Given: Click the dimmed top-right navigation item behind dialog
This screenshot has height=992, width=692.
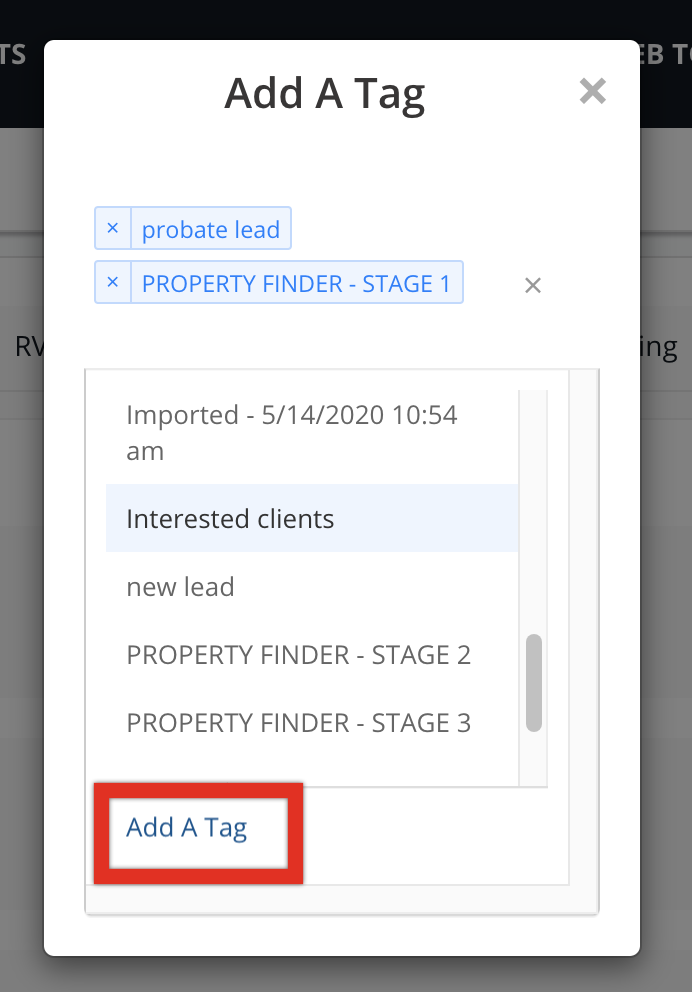Looking at the screenshot, I should tap(665, 54).
